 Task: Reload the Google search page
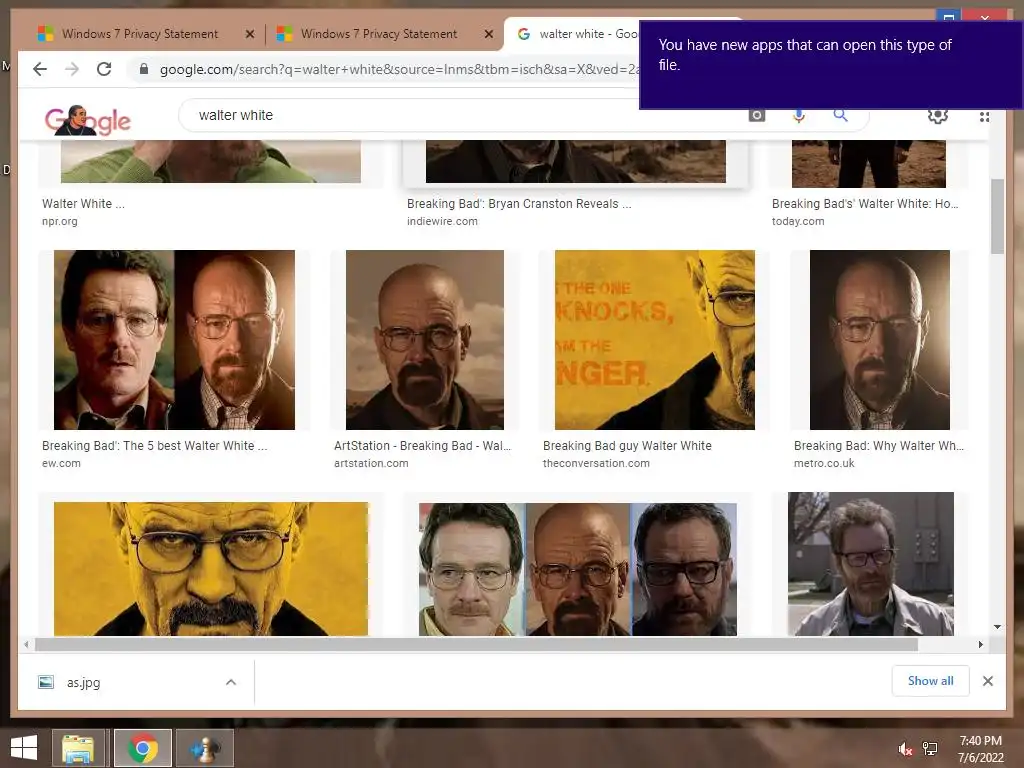coord(104,69)
